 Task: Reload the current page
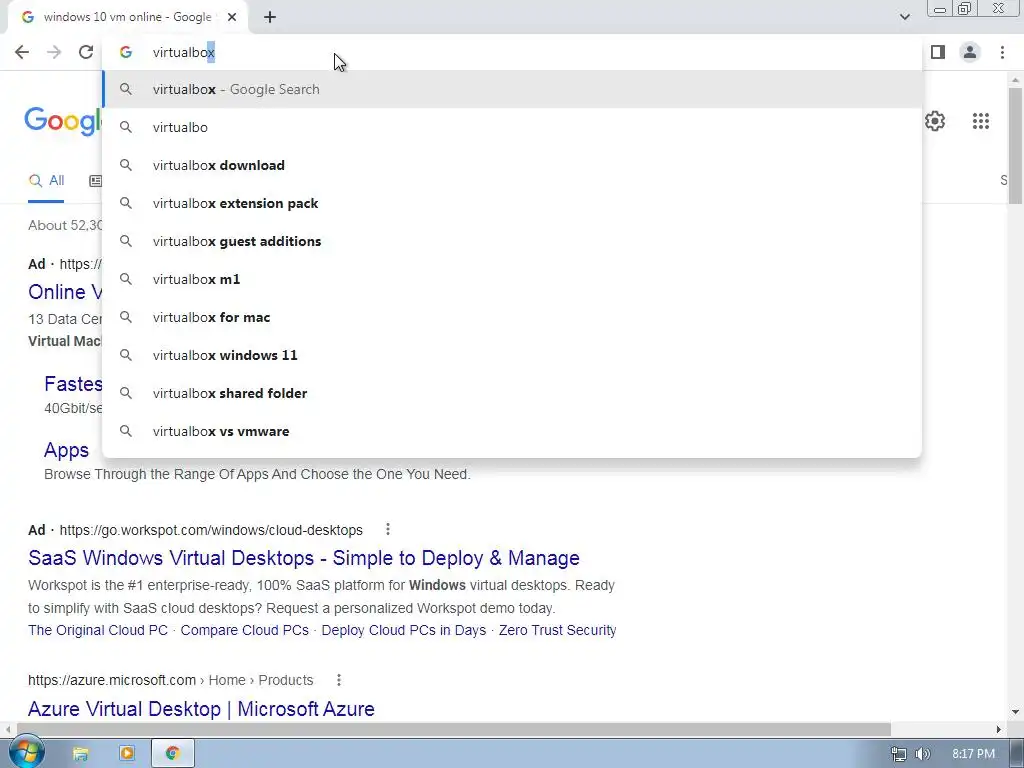point(86,52)
